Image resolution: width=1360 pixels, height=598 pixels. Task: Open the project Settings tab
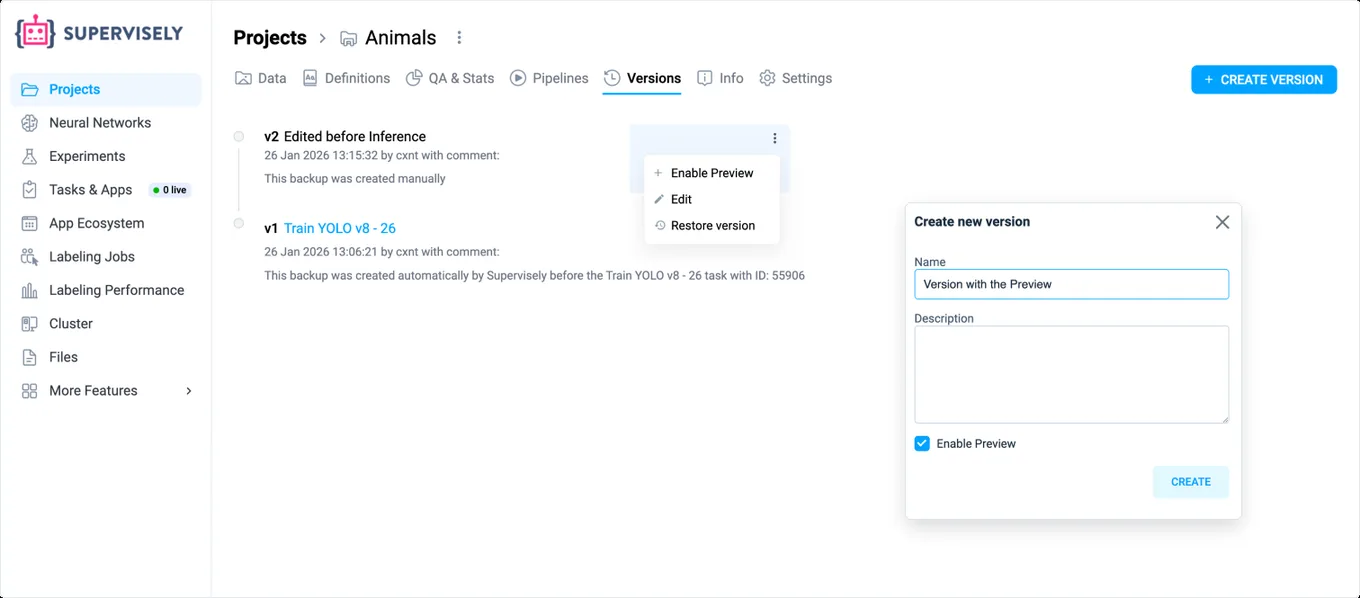[795, 78]
